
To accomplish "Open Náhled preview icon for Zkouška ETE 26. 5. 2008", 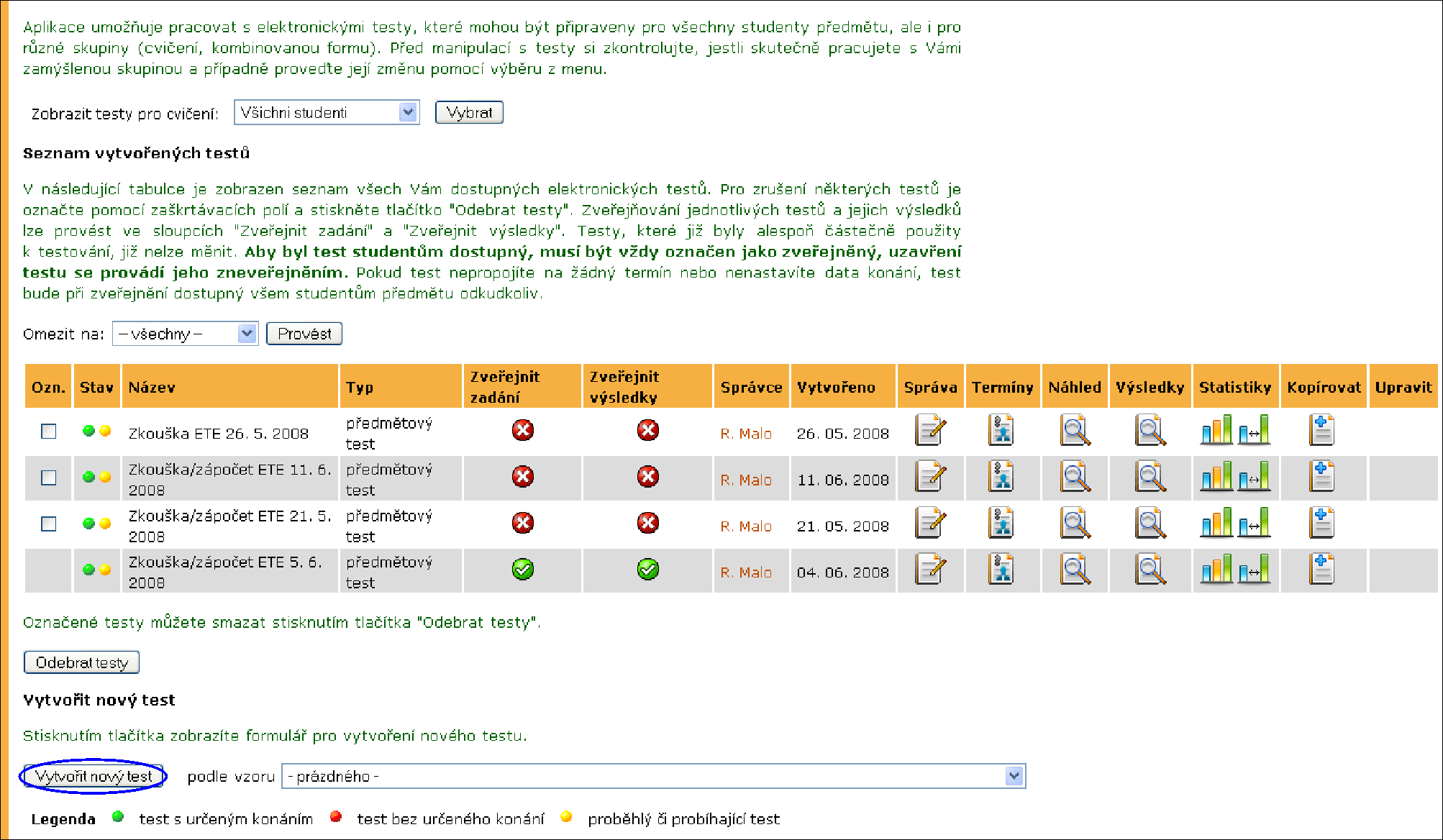I will tap(1075, 431).
